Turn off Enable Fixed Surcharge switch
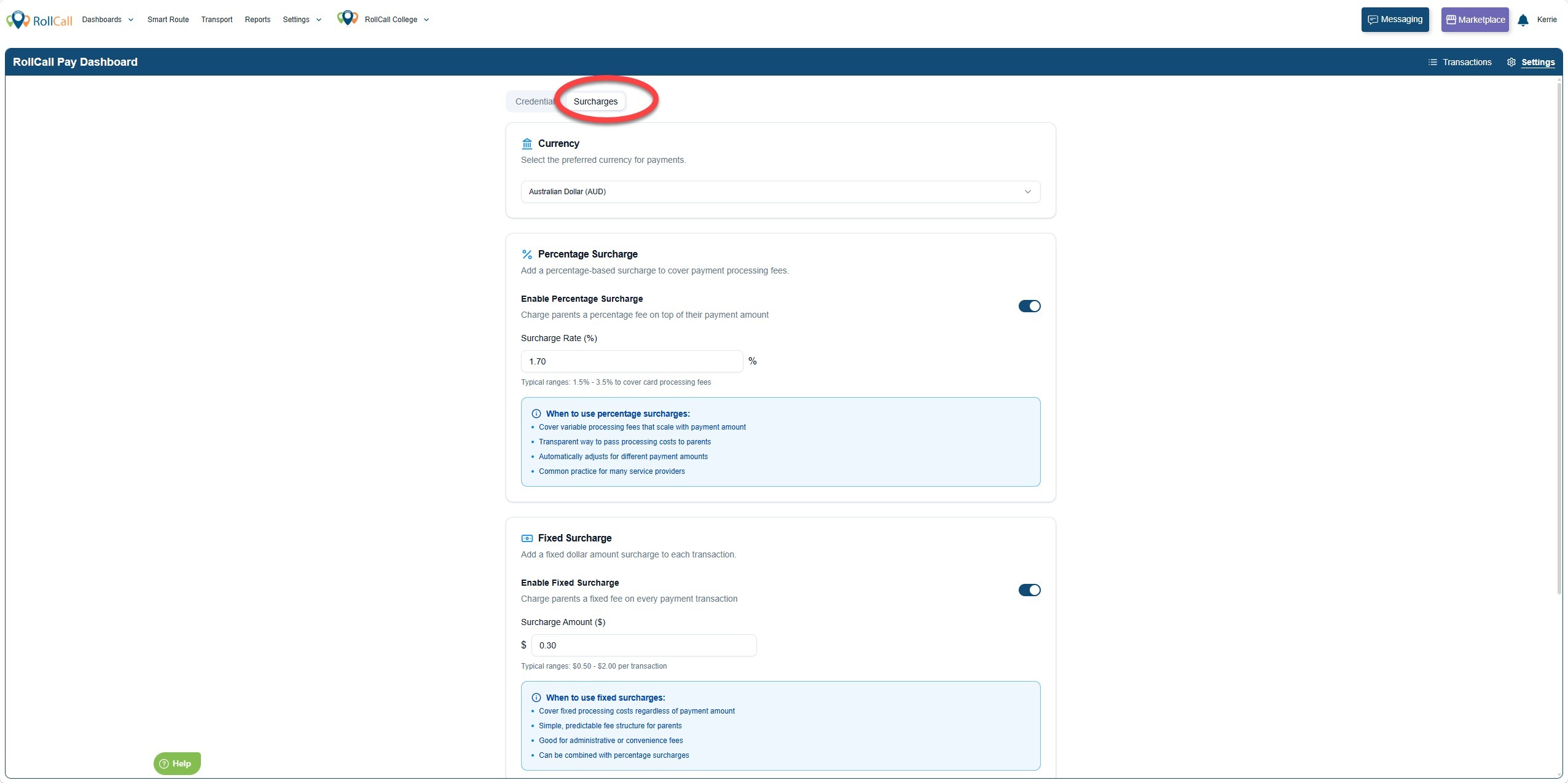Image resolution: width=1568 pixels, height=783 pixels. point(1029,590)
